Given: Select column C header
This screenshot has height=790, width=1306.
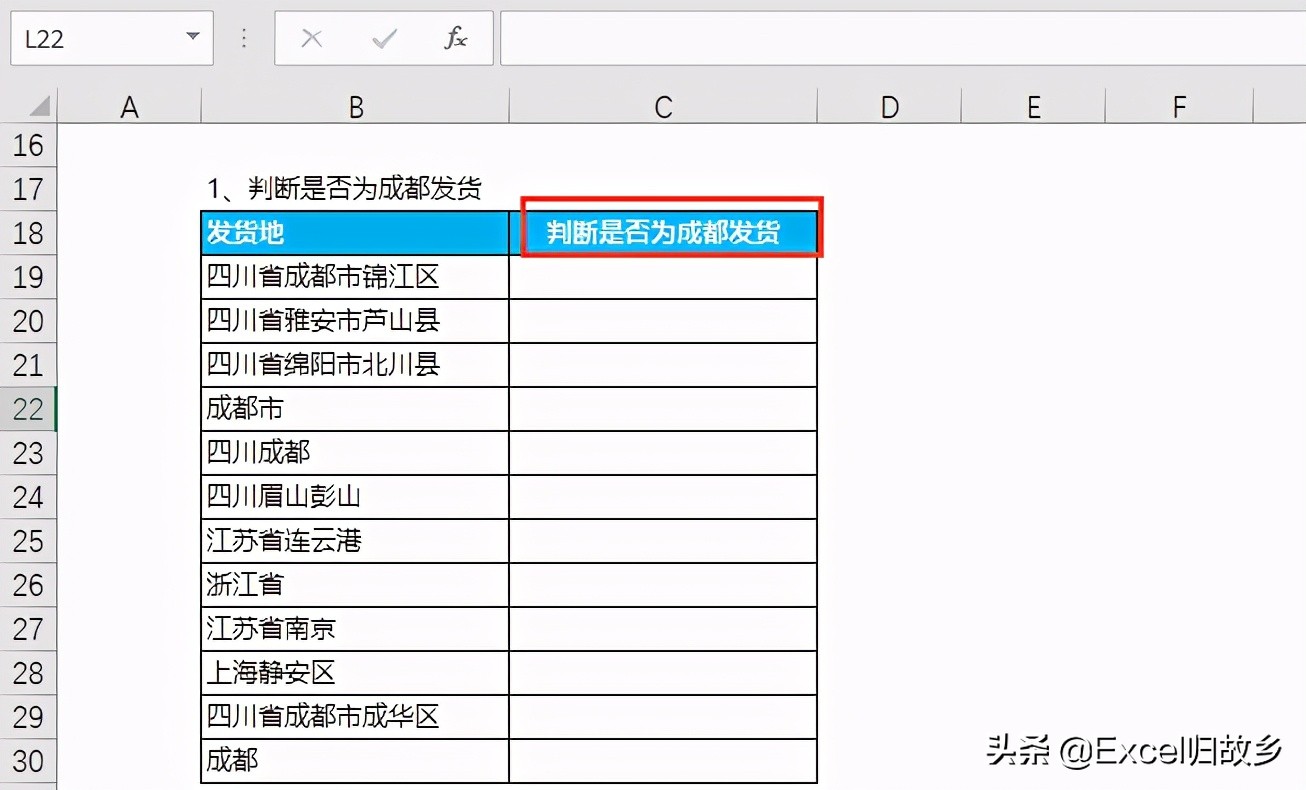Looking at the screenshot, I should click(x=663, y=107).
